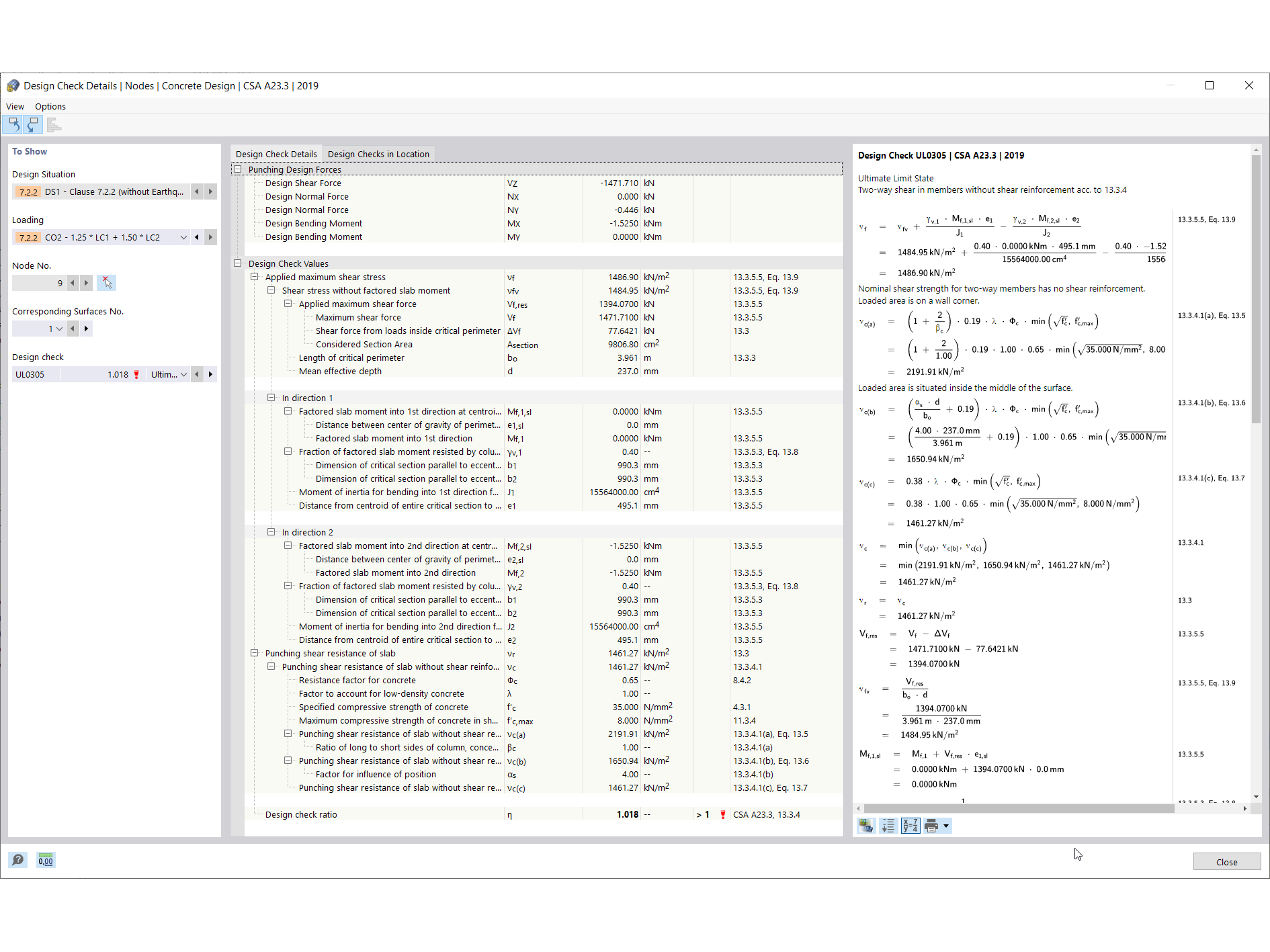Click the printer icon in the formula panel
Screen dimensions: 1270x952
click(932, 826)
